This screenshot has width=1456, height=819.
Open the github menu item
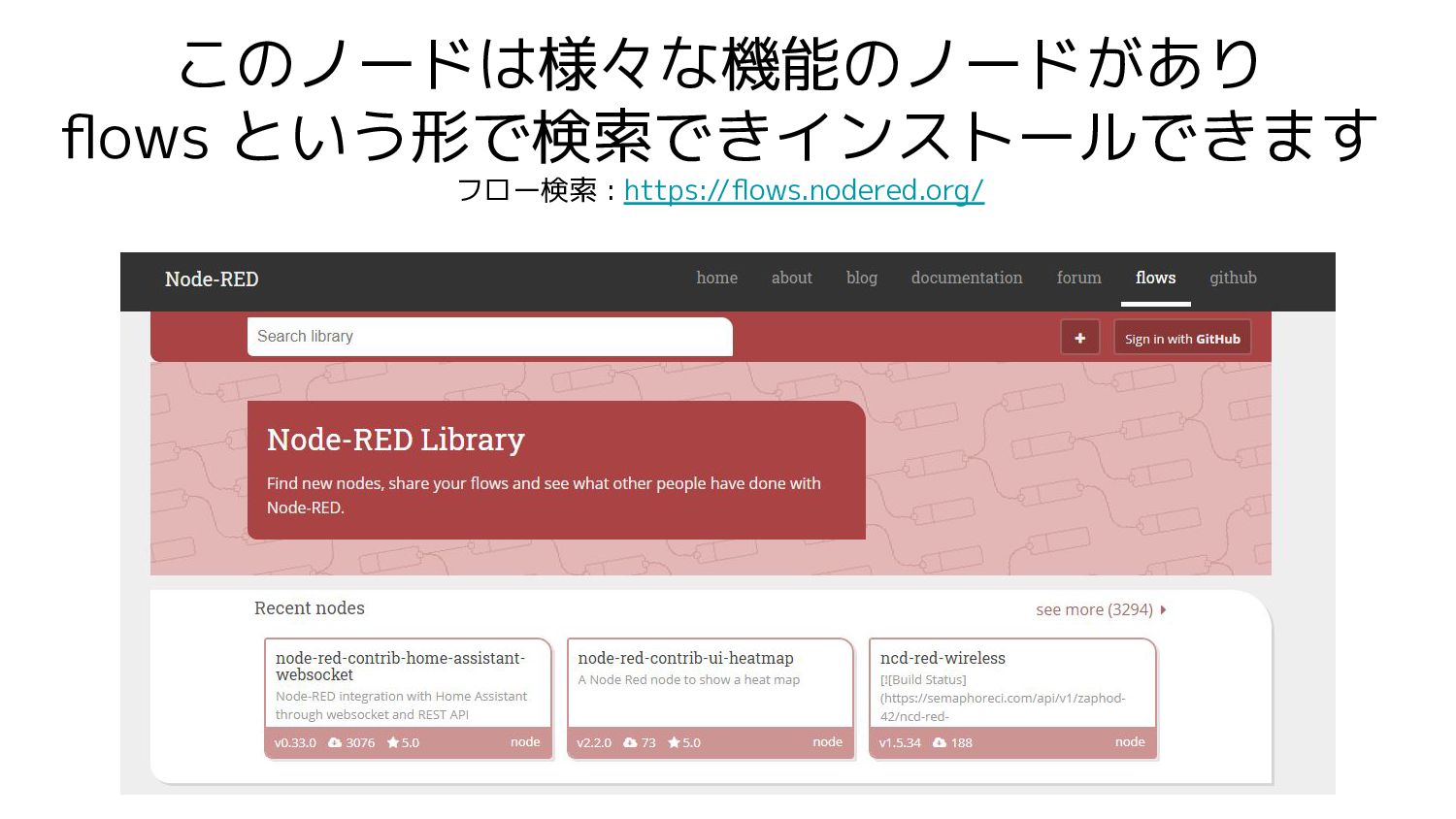[x=1233, y=278]
